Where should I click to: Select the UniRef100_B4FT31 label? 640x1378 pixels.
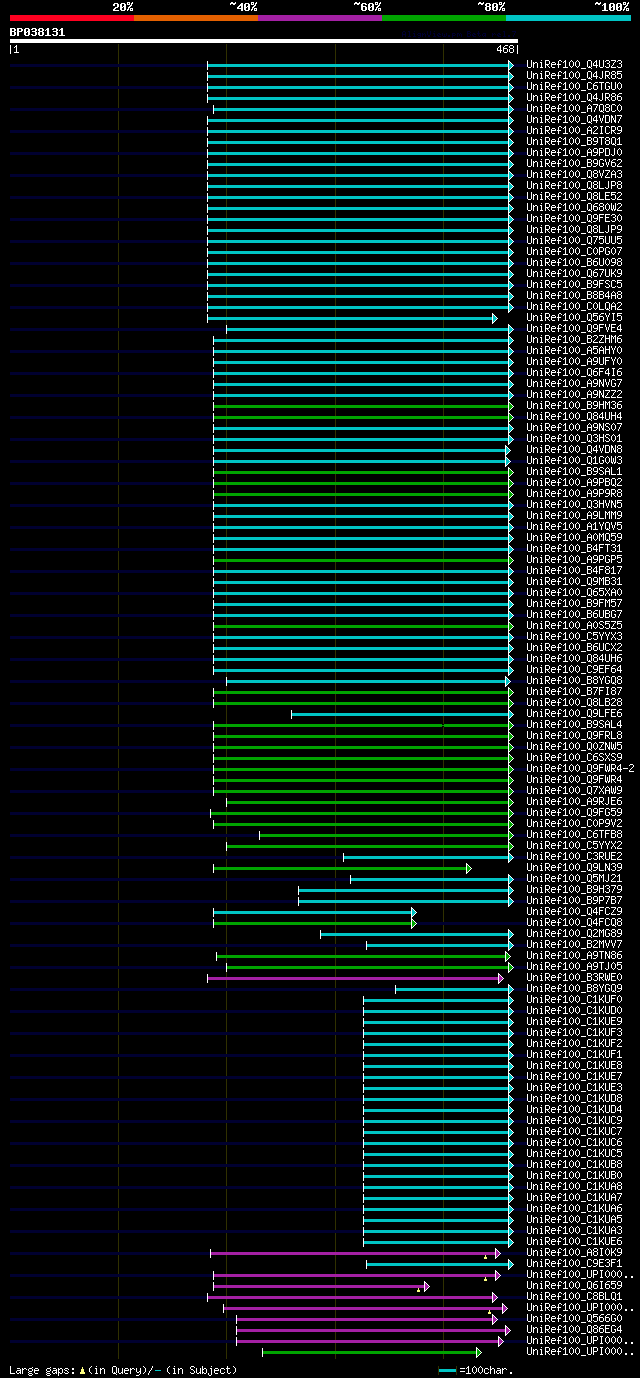coord(574,548)
